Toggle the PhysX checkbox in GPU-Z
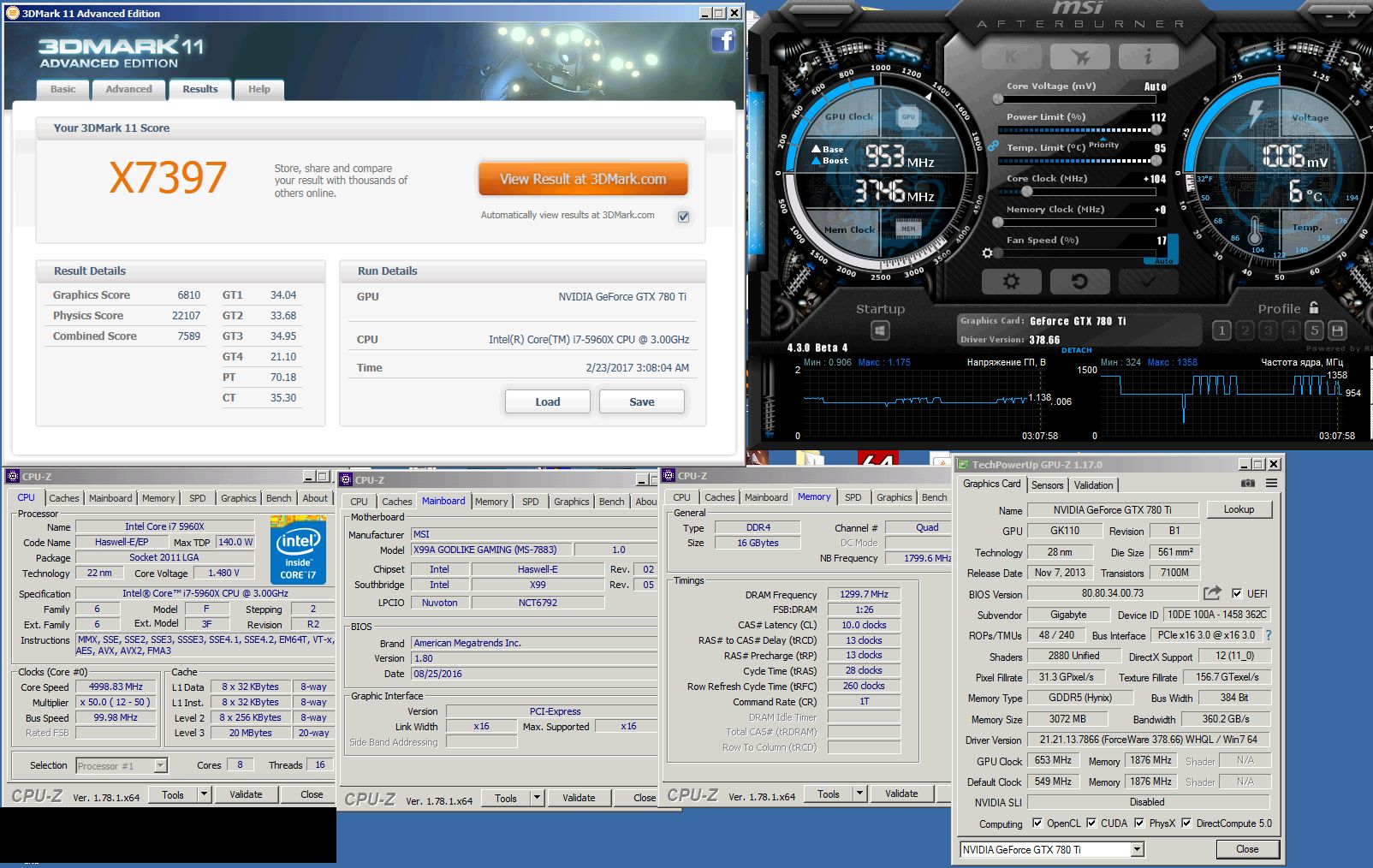 coord(1139,823)
